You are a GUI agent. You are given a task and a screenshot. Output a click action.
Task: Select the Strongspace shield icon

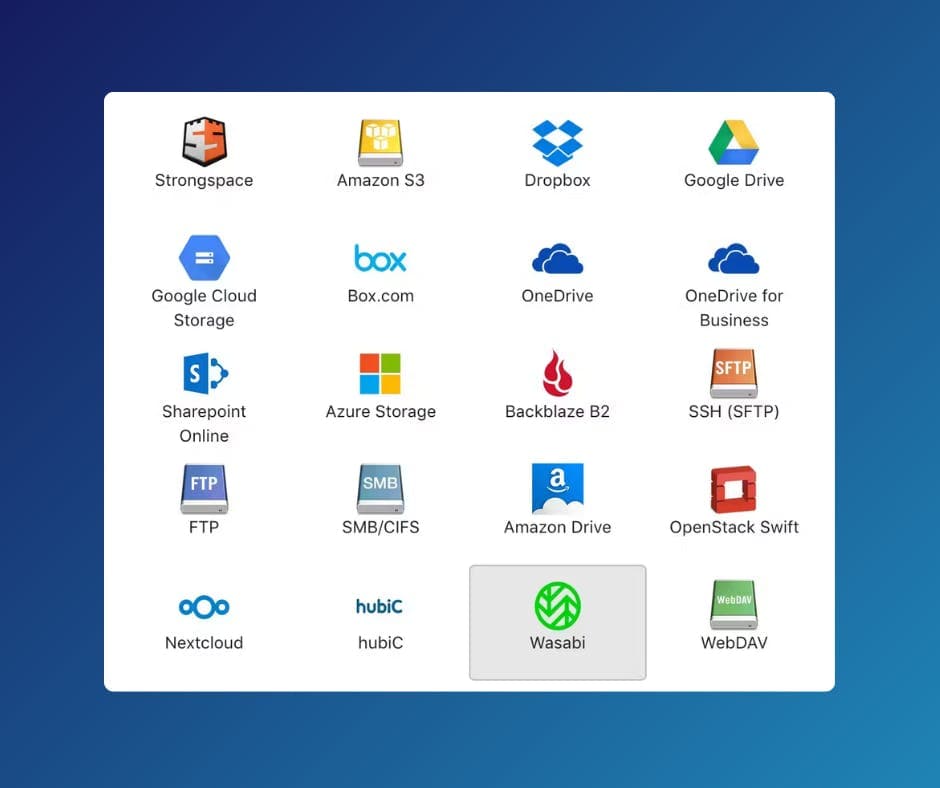tap(204, 142)
